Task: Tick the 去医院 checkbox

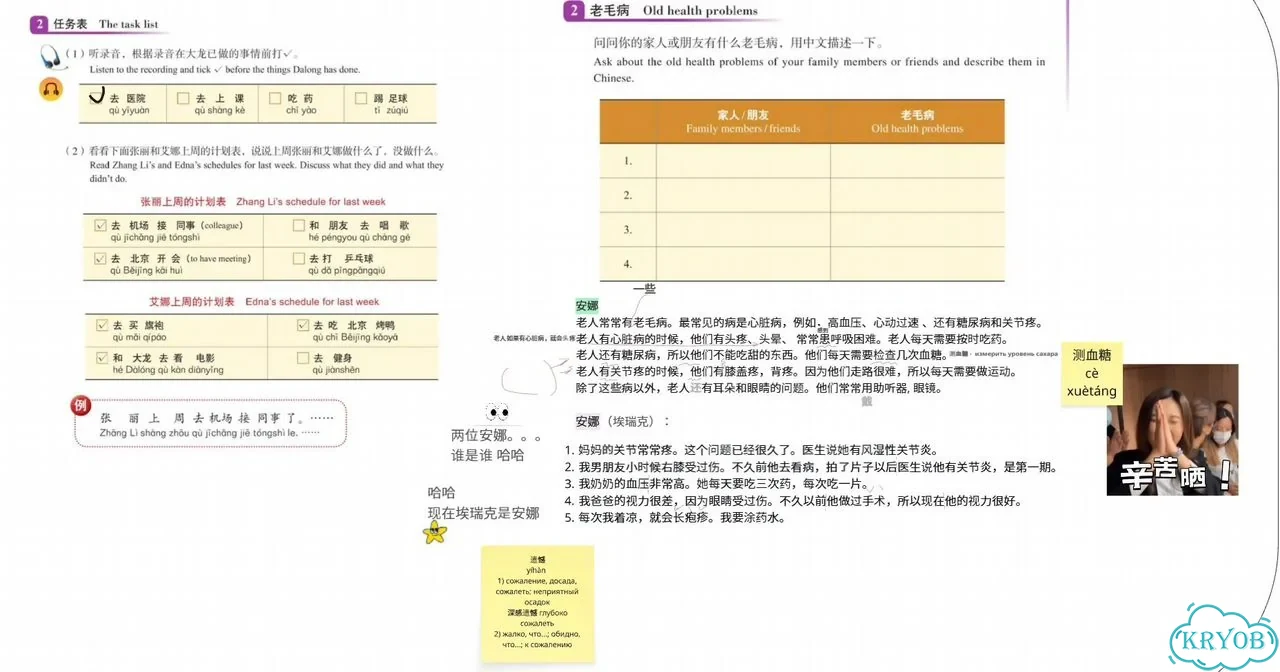Action: tap(98, 97)
